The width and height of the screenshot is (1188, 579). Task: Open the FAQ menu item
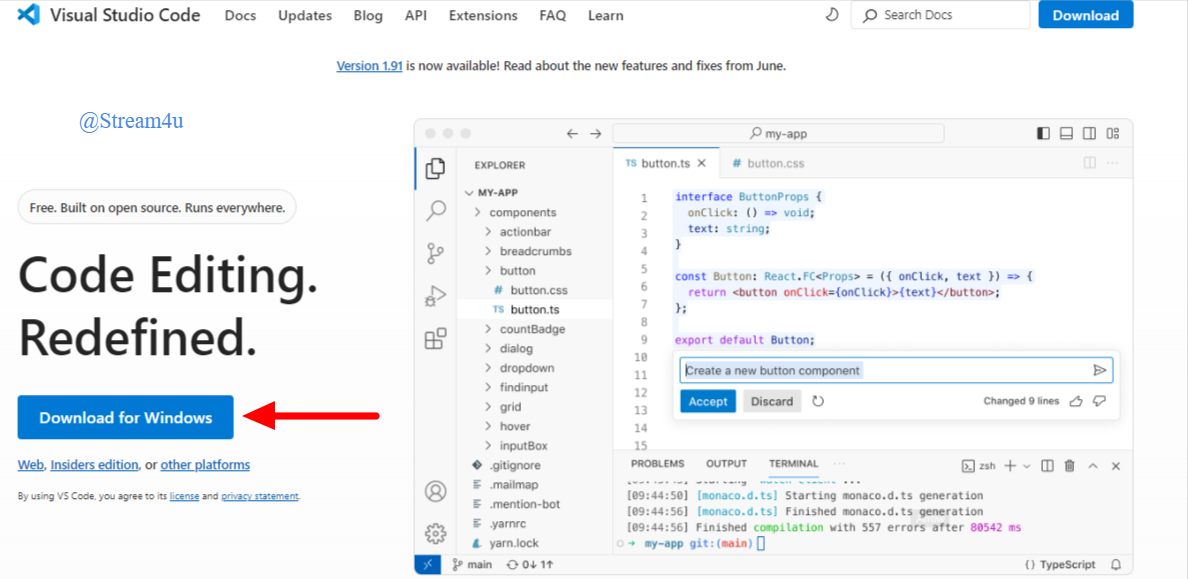(553, 15)
